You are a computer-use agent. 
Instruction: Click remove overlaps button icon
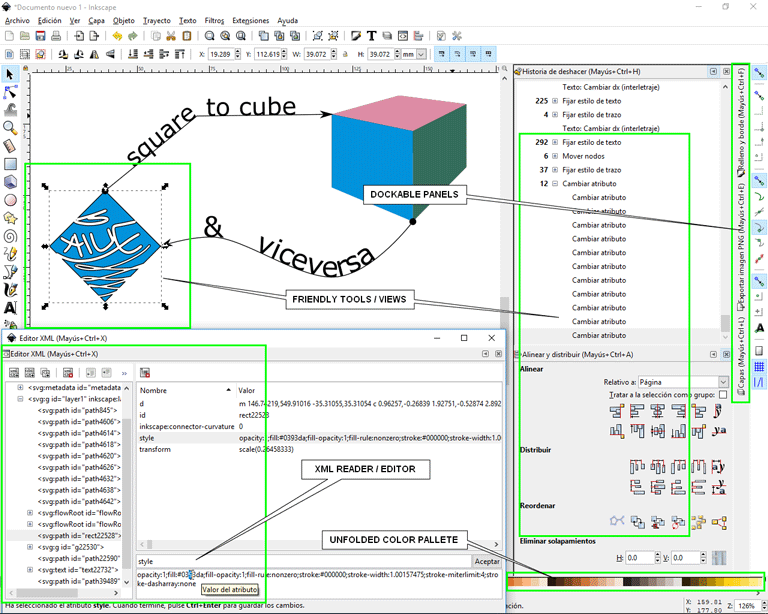[719, 558]
